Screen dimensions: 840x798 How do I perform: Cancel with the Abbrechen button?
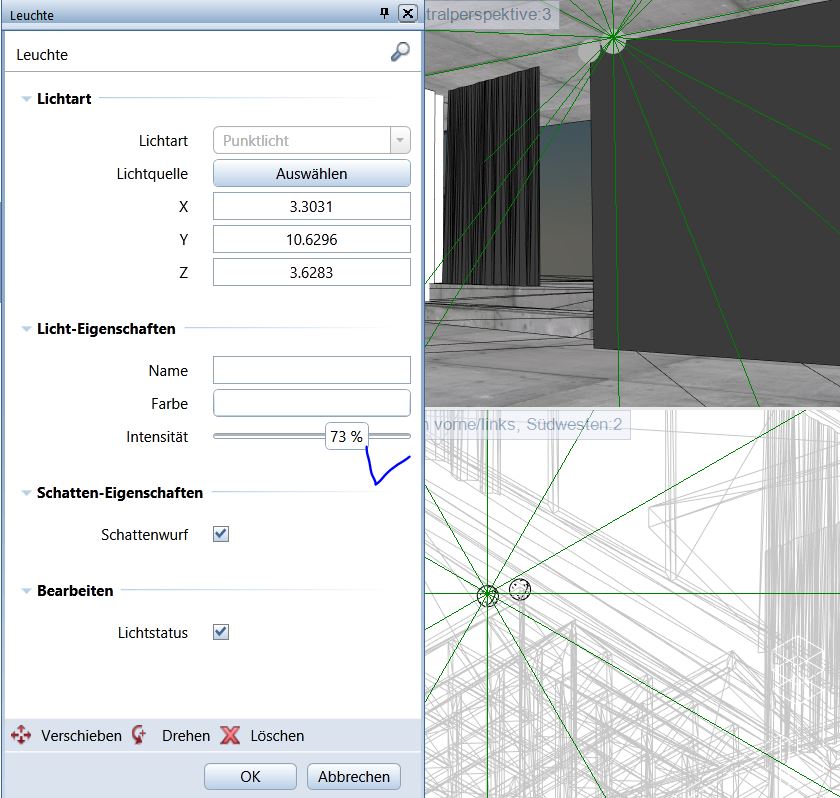[354, 777]
